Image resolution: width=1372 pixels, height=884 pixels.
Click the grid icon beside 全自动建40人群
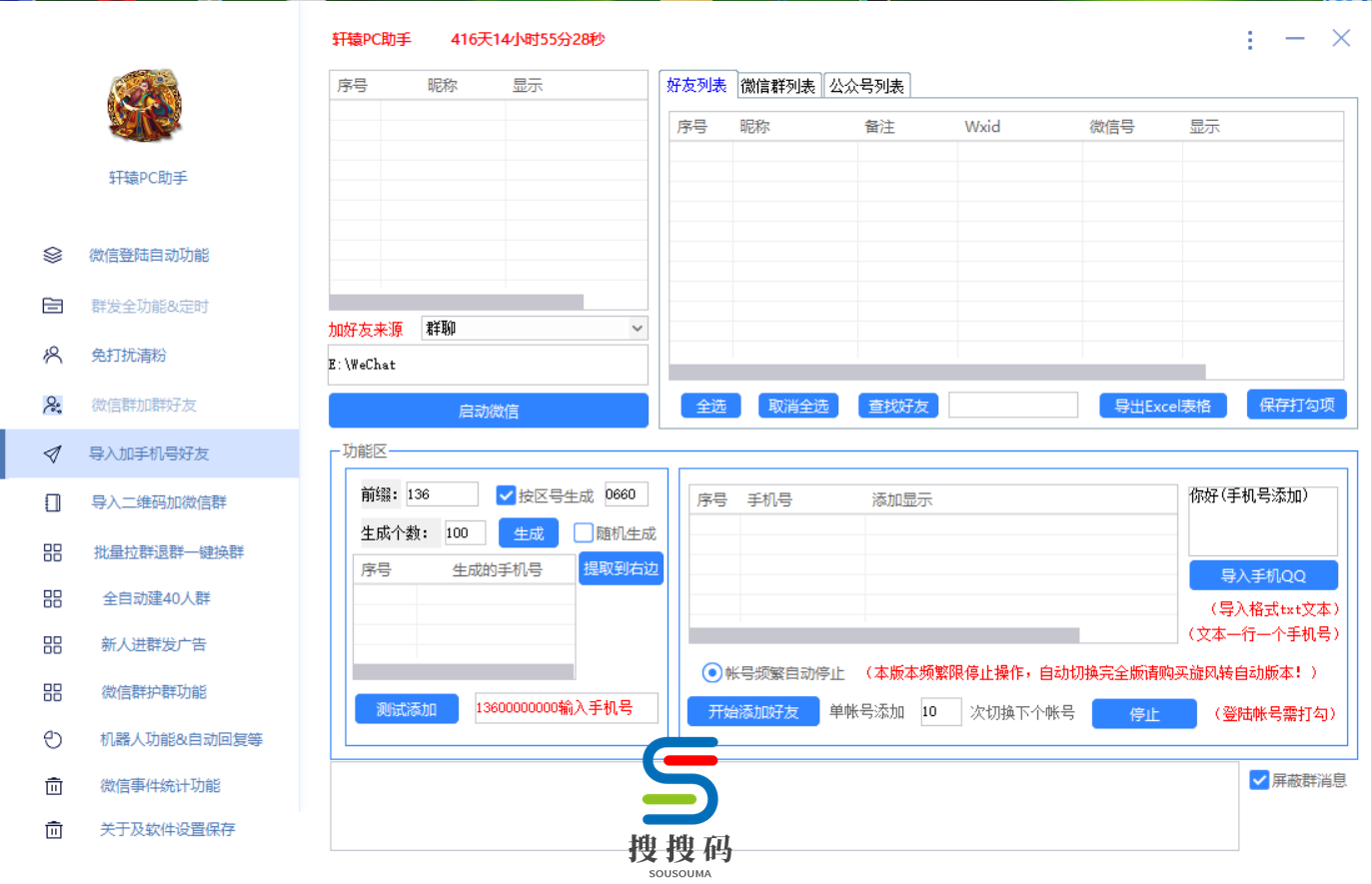tap(53, 598)
